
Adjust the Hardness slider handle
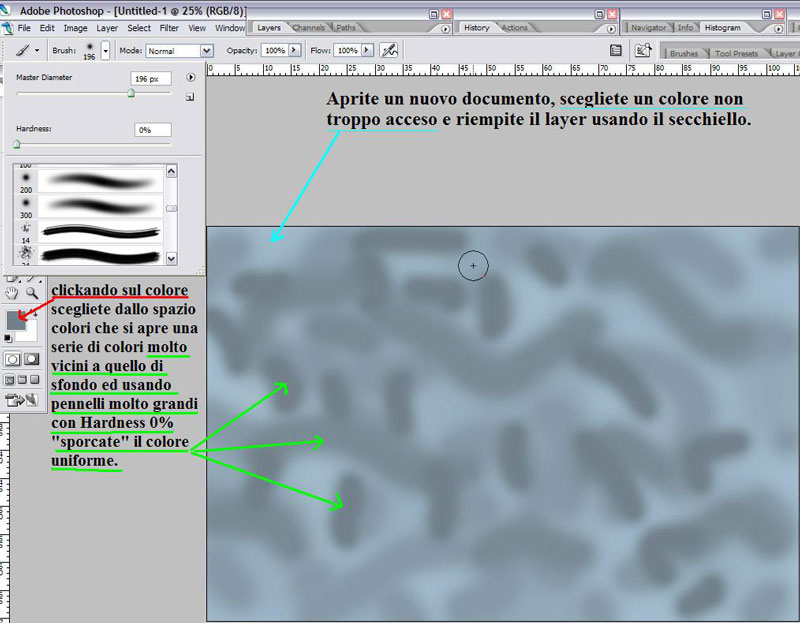point(17,145)
